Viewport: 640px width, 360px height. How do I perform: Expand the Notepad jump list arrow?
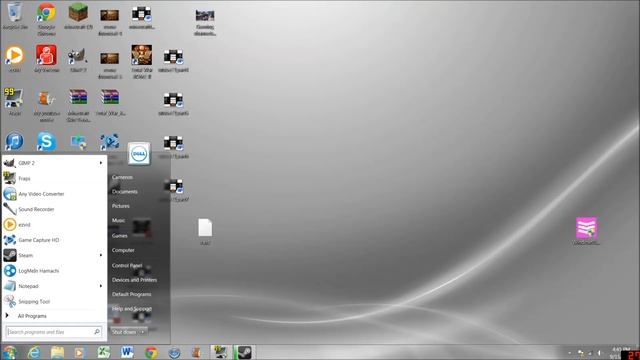pos(101,286)
